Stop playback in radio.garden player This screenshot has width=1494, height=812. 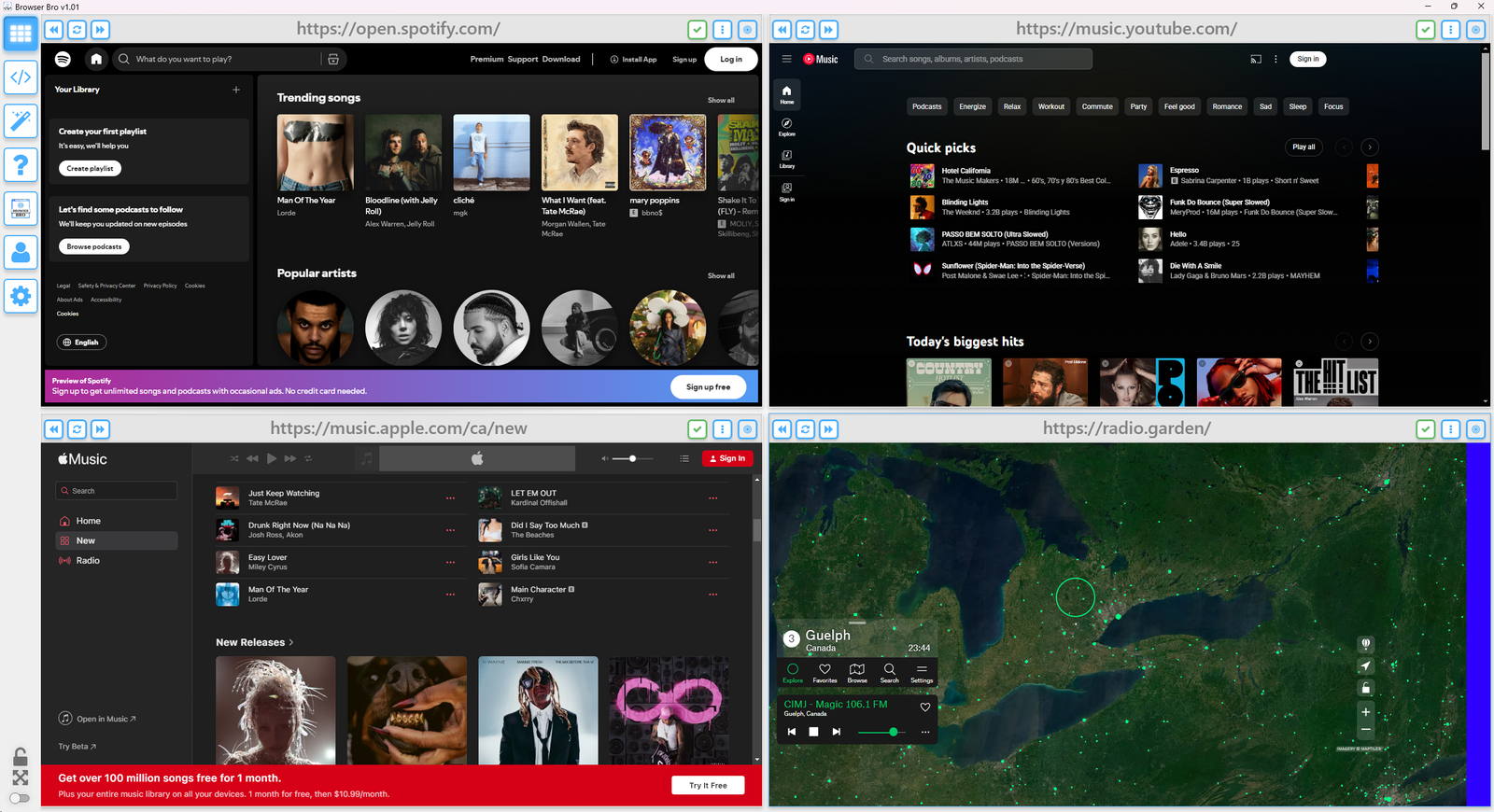(813, 732)
